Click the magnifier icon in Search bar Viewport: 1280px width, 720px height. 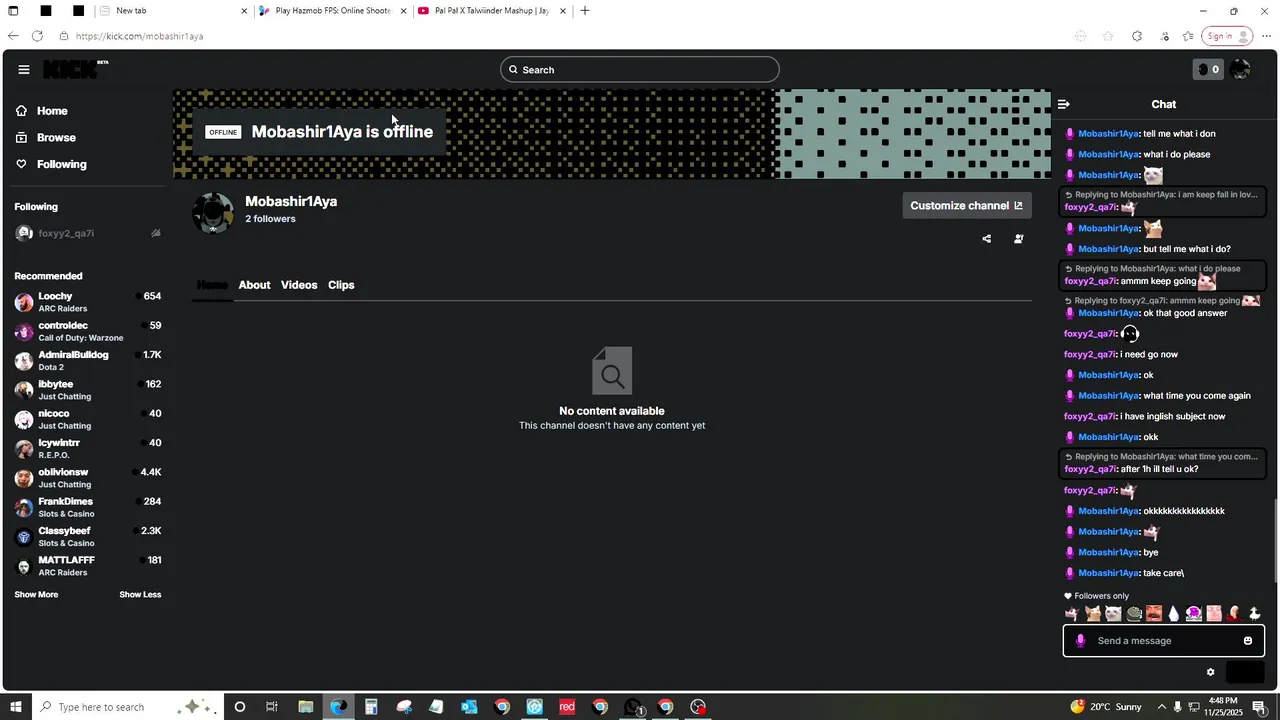pyautogui.click(x=513, y=70)
